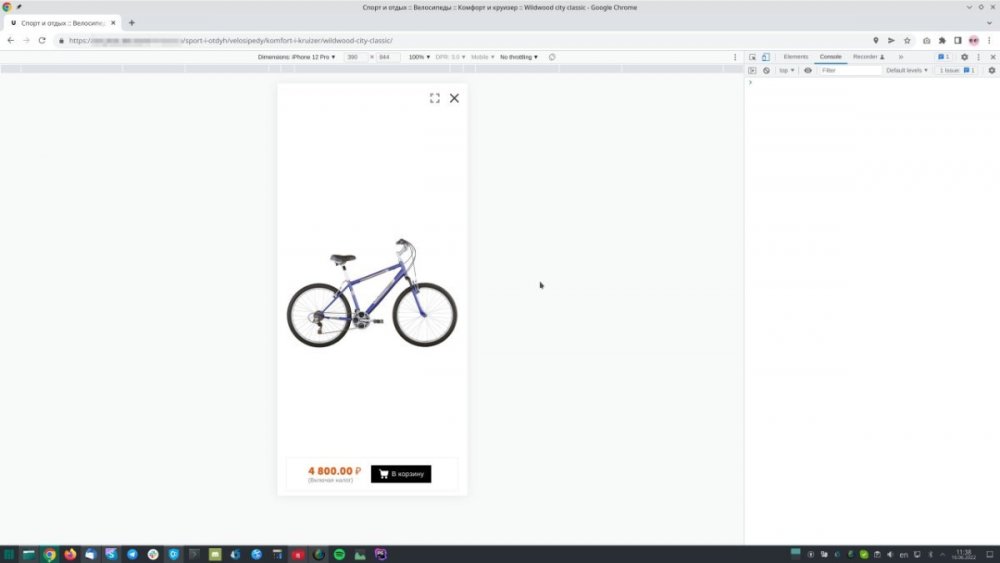Viewport: 1000px width, 563px height.
Task: Expand the image to fullscreen with the expand icon
Action: 435,98
